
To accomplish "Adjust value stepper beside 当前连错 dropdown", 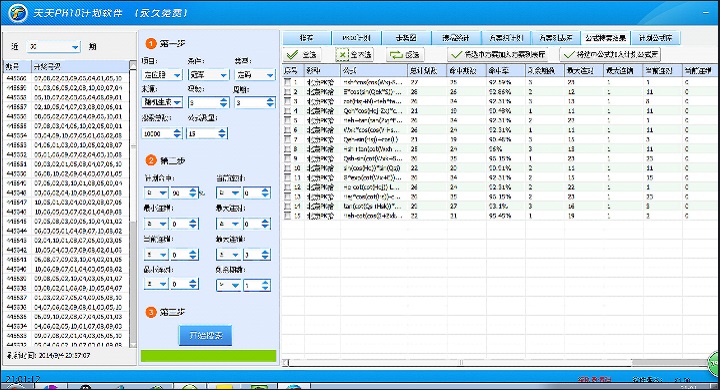I will pos(184,254).
